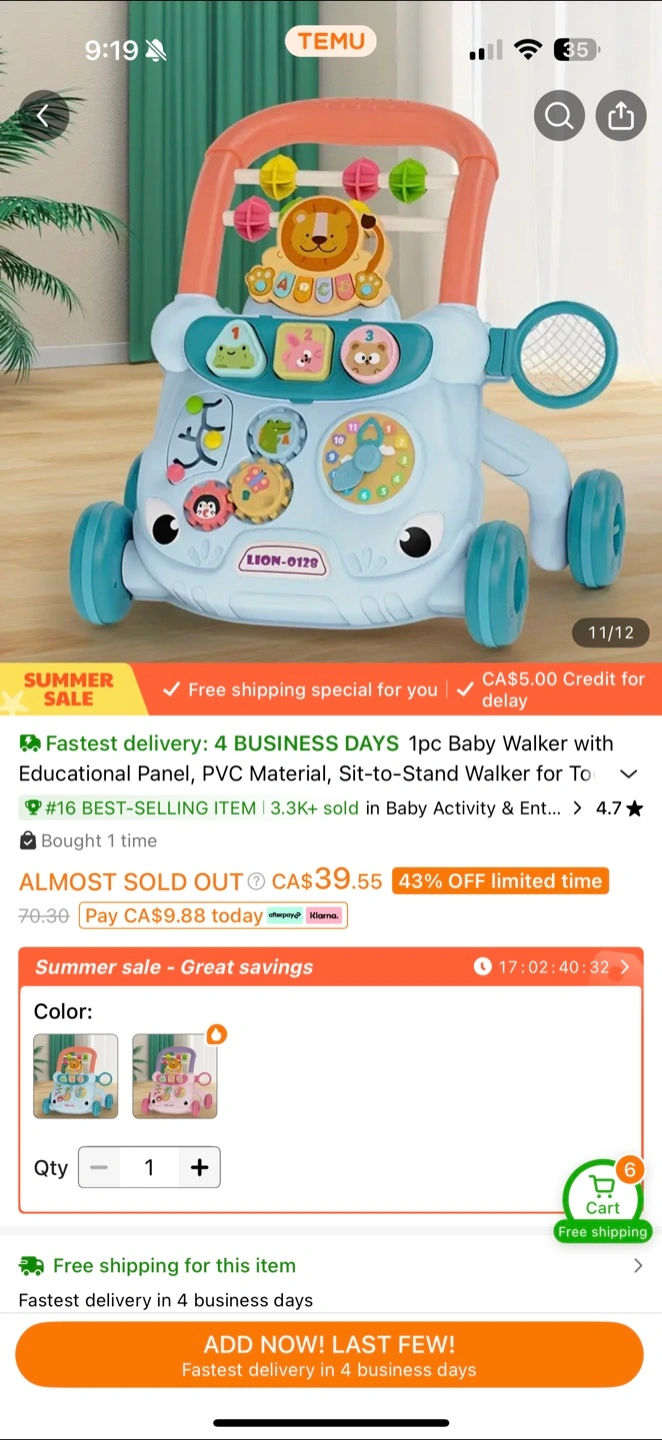The image size is (662, 1440).
Task: Open the Cart floating icon
Action: pos(602,1199)
